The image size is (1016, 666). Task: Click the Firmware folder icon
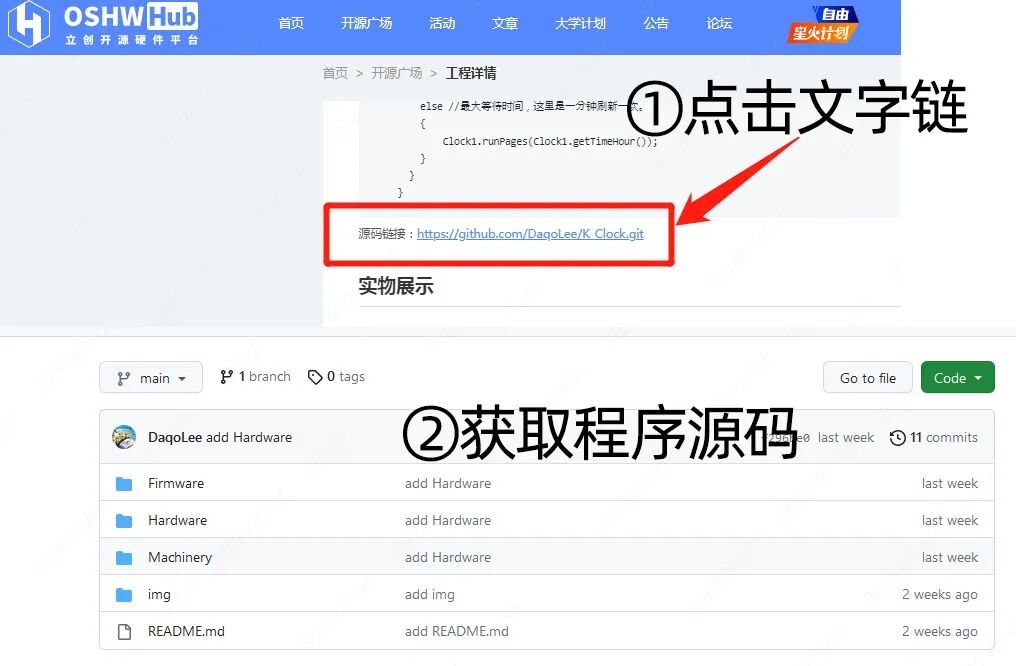click(x=124, y=484)
